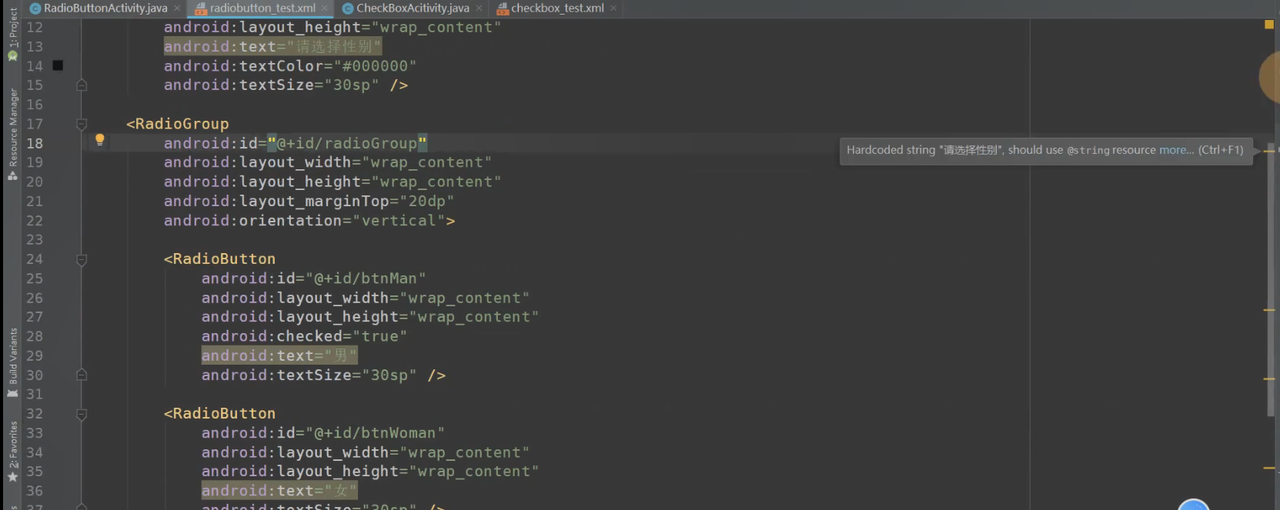Open the Resource Manager tool window
This screenshot has height=510, width=1280.
click(x=13, y=135)
